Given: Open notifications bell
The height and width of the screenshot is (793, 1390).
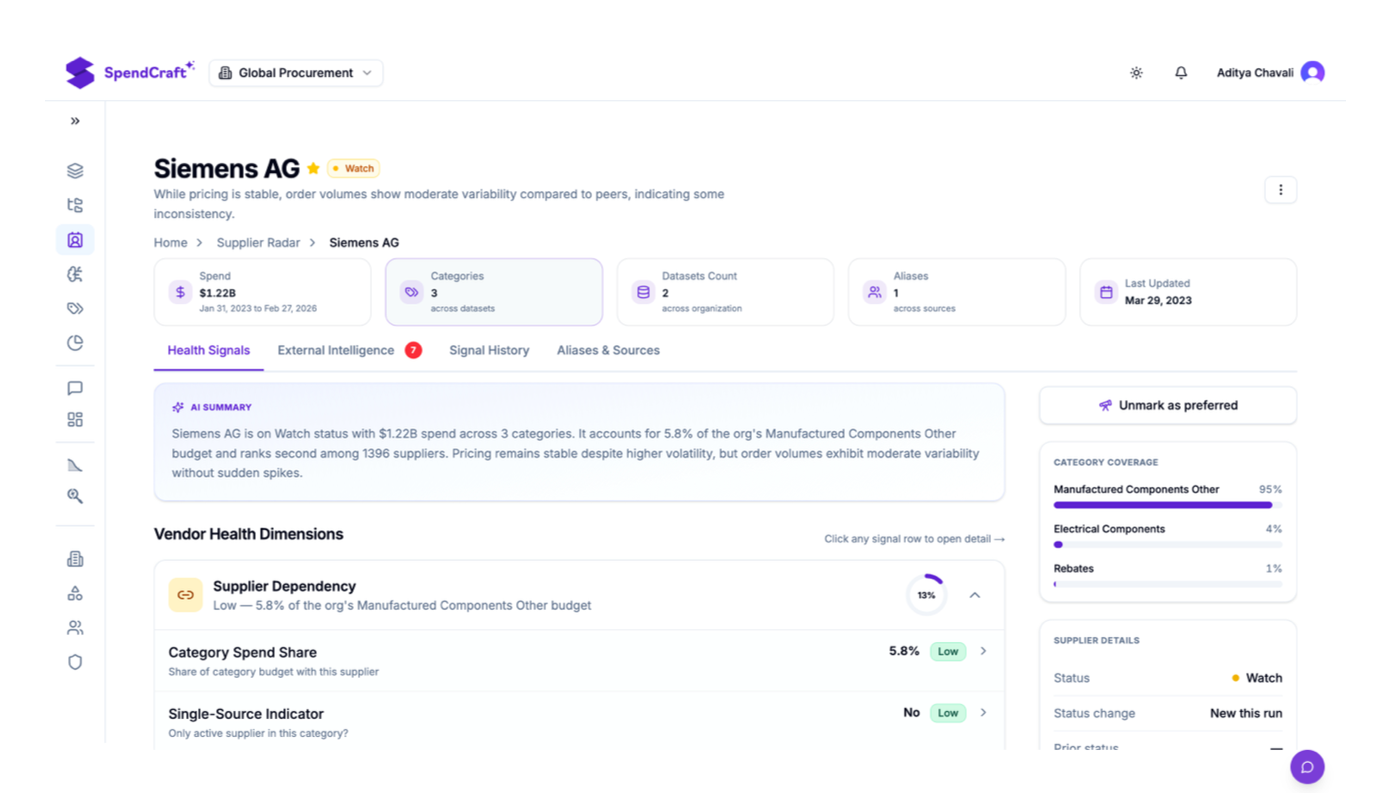Looking at the screenshot, I should click(x=1181, y=73).
